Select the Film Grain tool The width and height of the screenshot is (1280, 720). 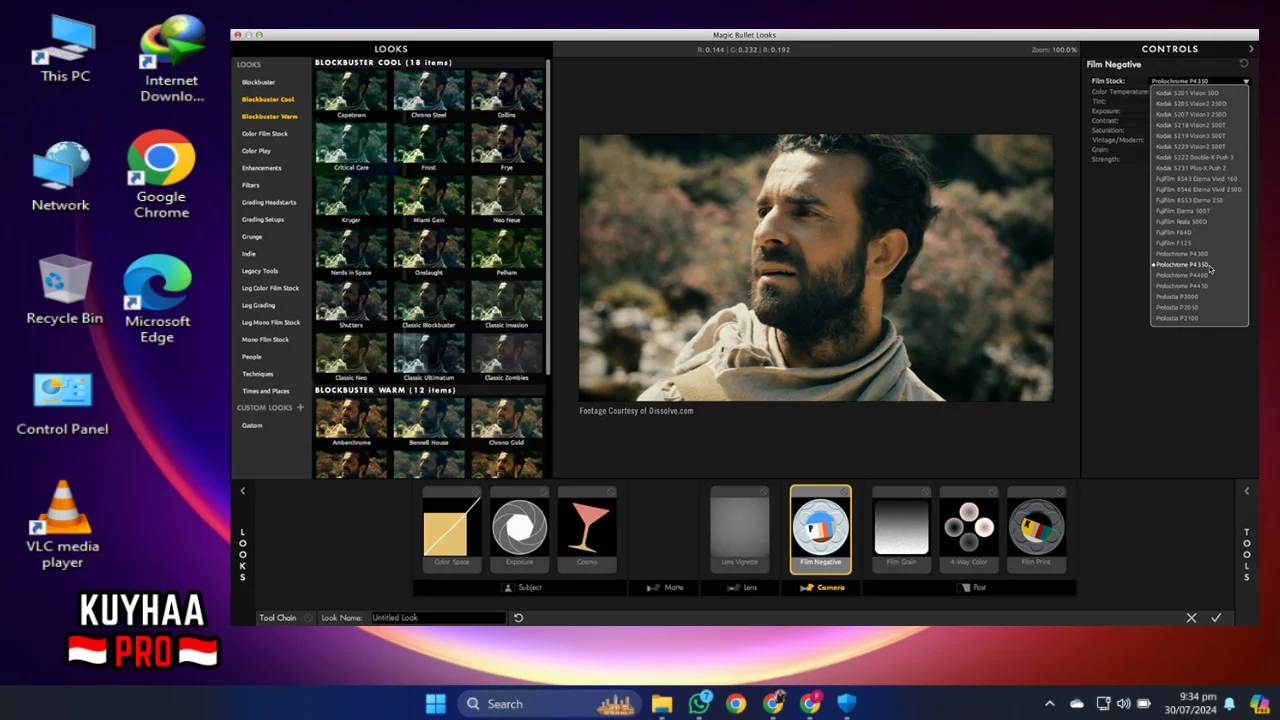click(901, 529)
